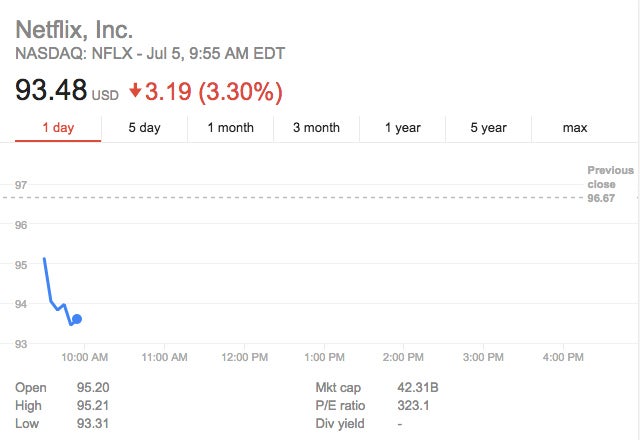This screenshot has width=640, height=440.
Task: Switch to the 1 year tab
Action: [403, 128]
